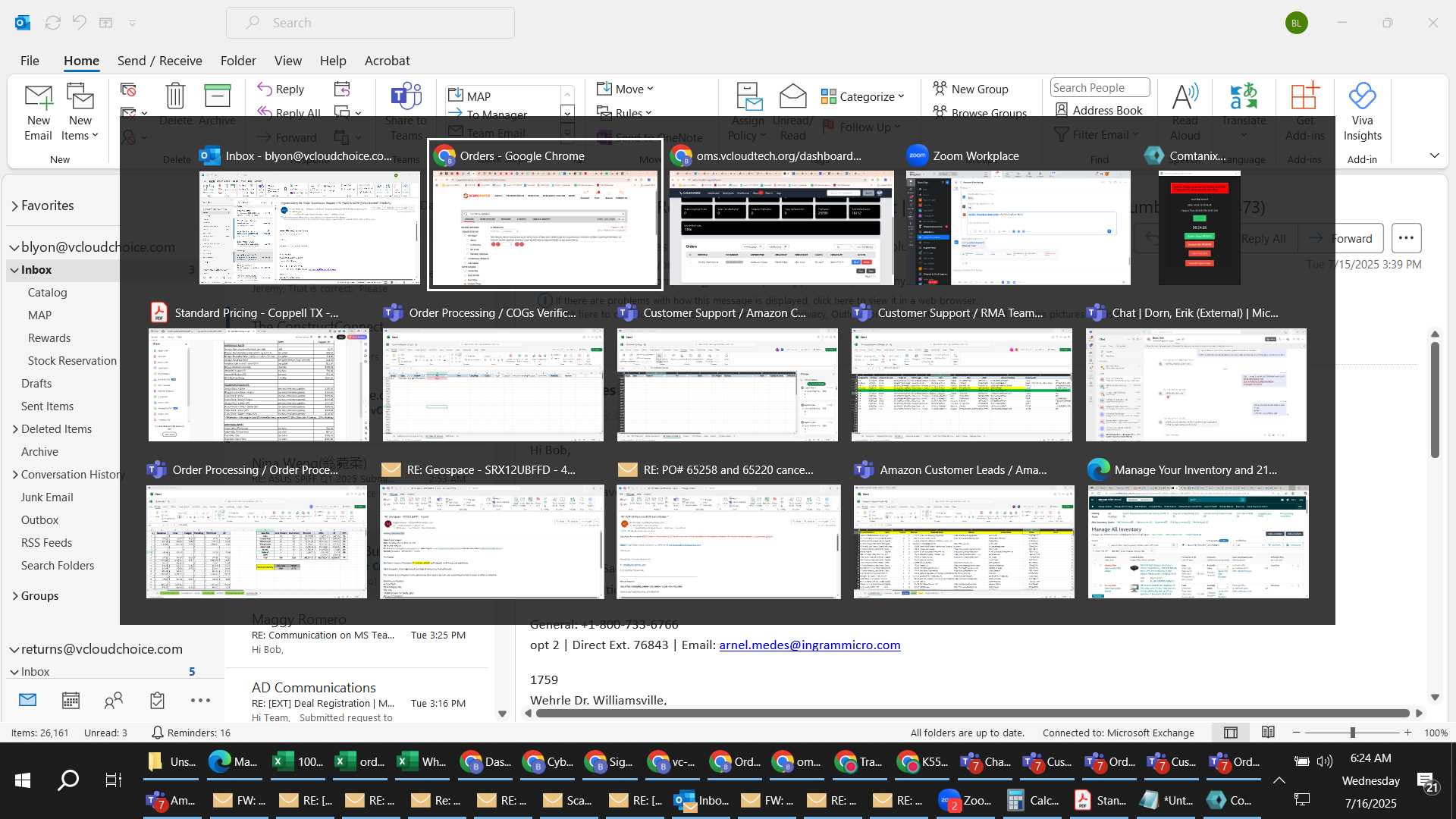Open the New Items button

point(80,112)
